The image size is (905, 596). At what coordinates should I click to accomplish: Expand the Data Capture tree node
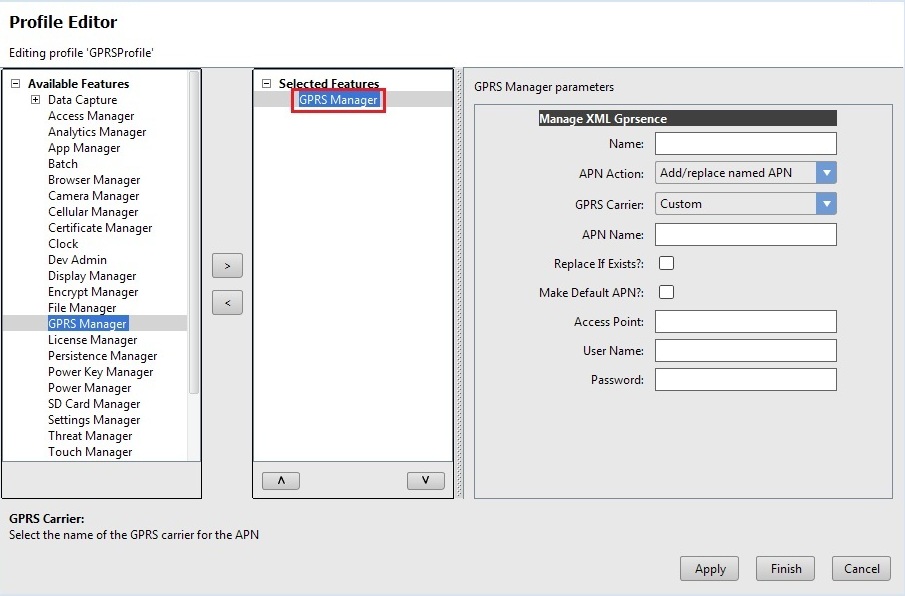tap(35, 100)
